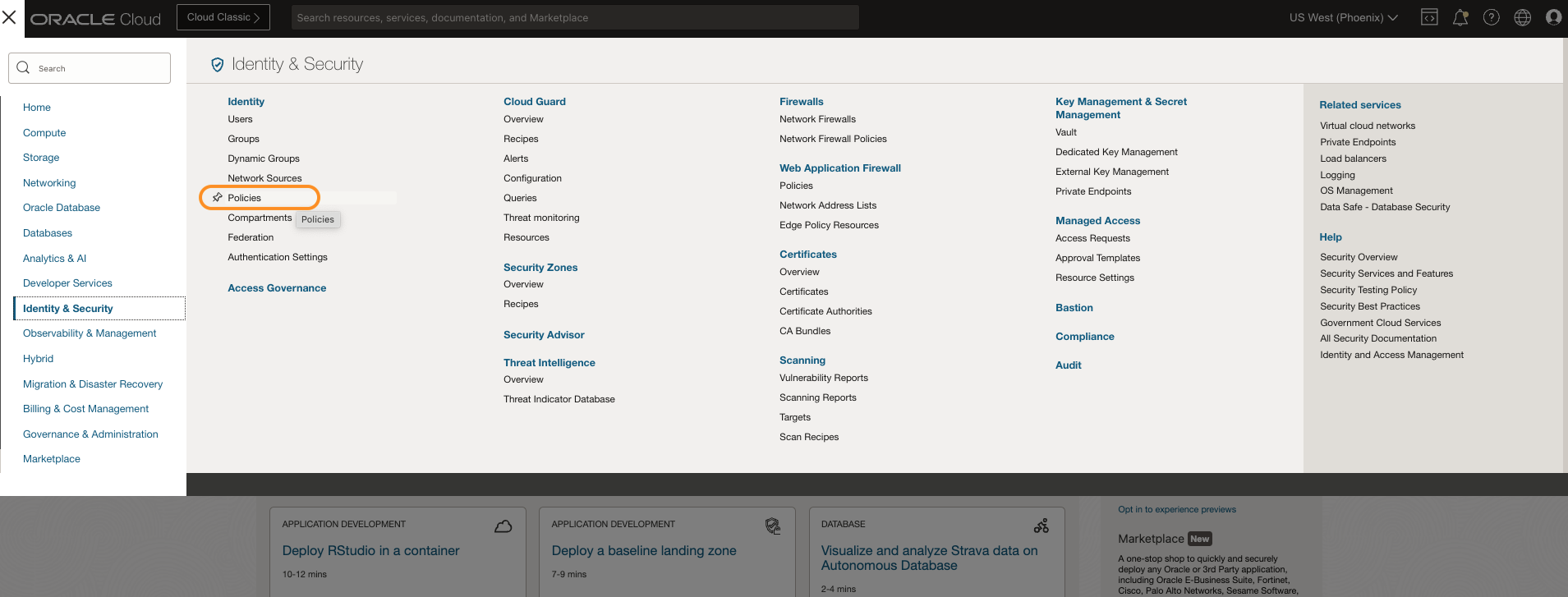Screen dimensions: 1568x597
Task: Open Network Firewall Policies link
Action: [x=833, y=139]
